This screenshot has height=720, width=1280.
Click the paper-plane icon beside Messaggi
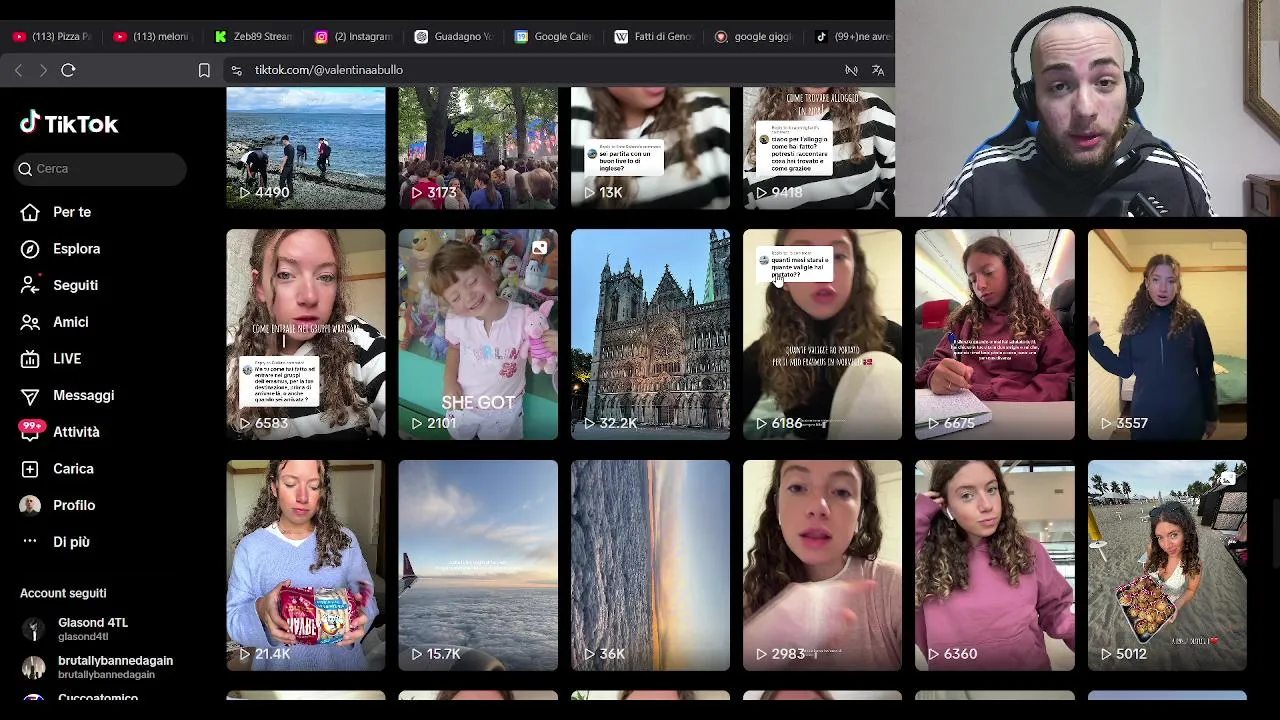30,396
